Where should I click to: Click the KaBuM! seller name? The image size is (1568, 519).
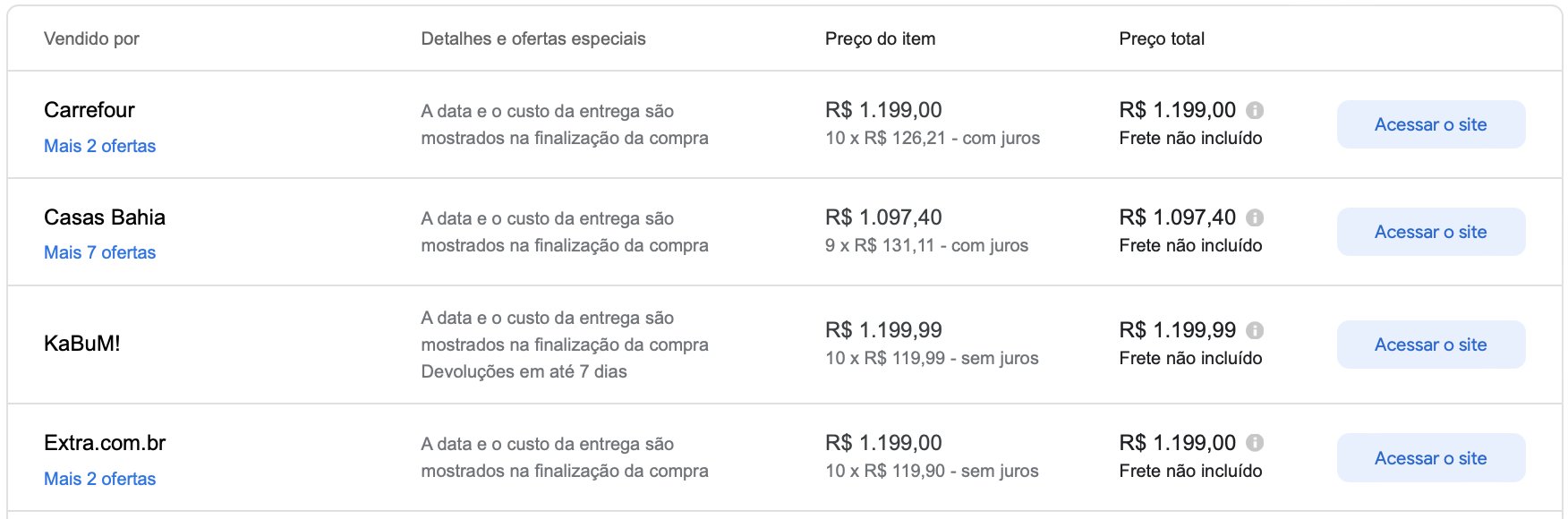point(81,344)
